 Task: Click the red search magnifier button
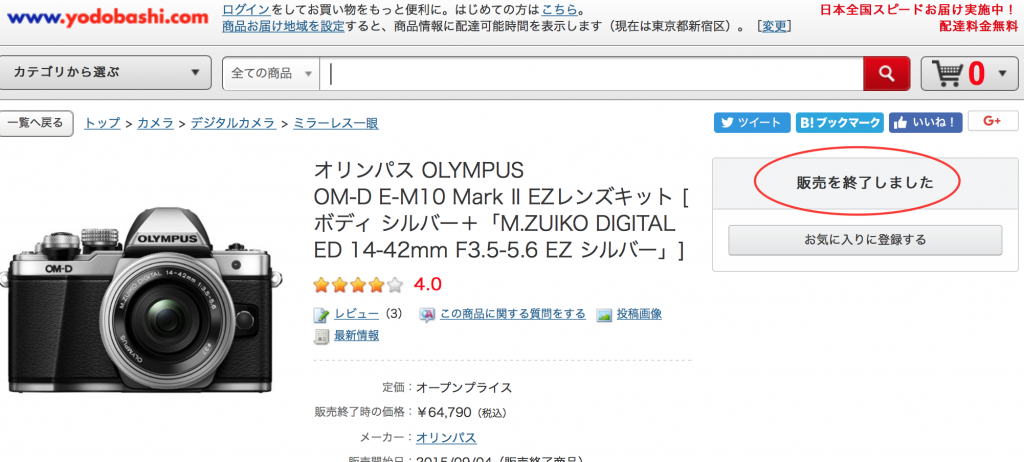click(886, 73)
